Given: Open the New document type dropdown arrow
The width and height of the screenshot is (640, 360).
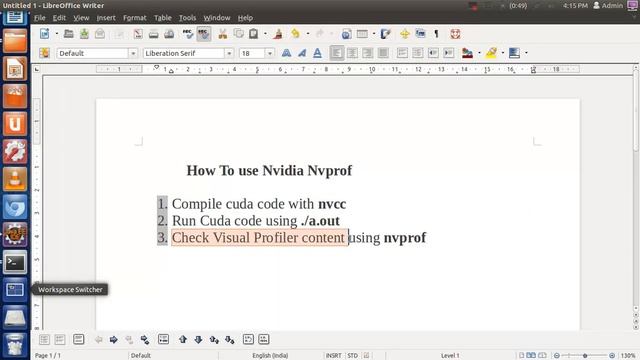Looking at the screenshot, I should [x=56, y=34].
